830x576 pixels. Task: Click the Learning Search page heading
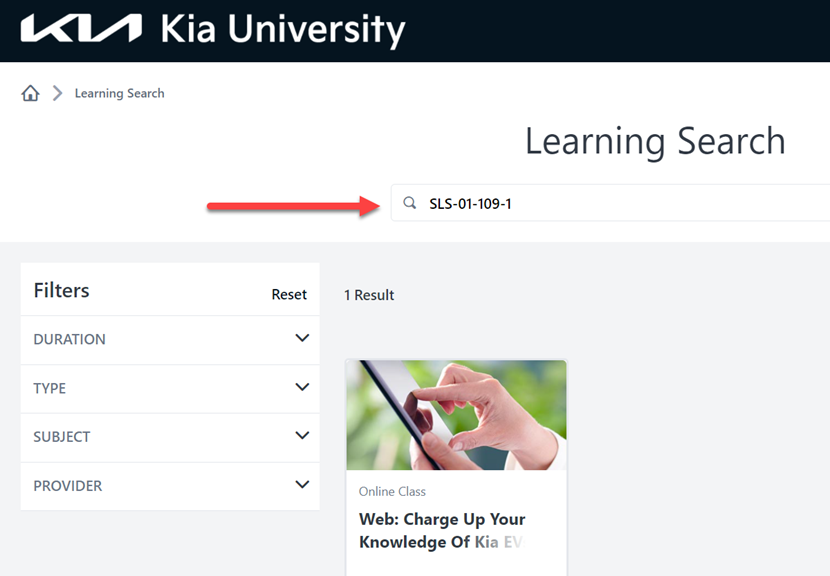click(655, 142)
